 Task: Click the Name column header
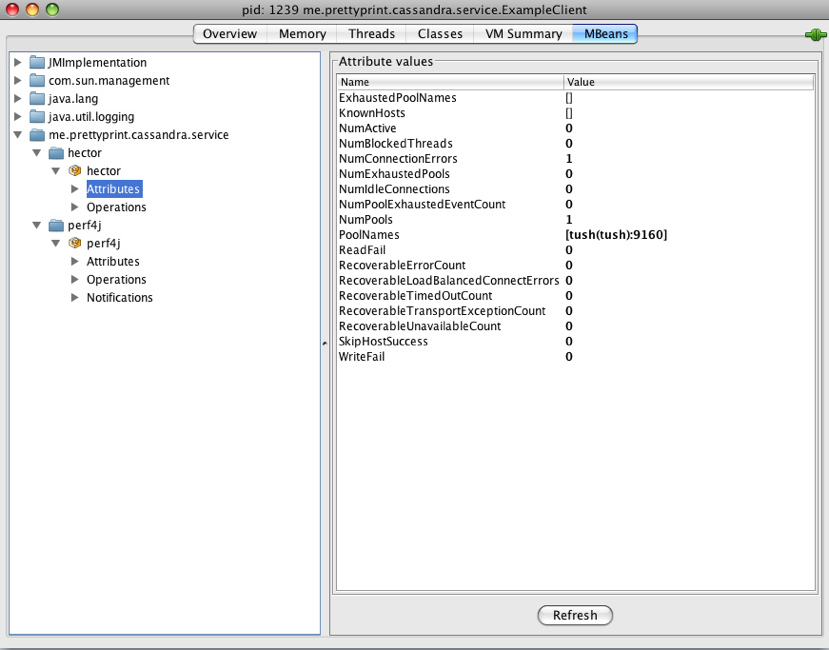tap(450, 82)
